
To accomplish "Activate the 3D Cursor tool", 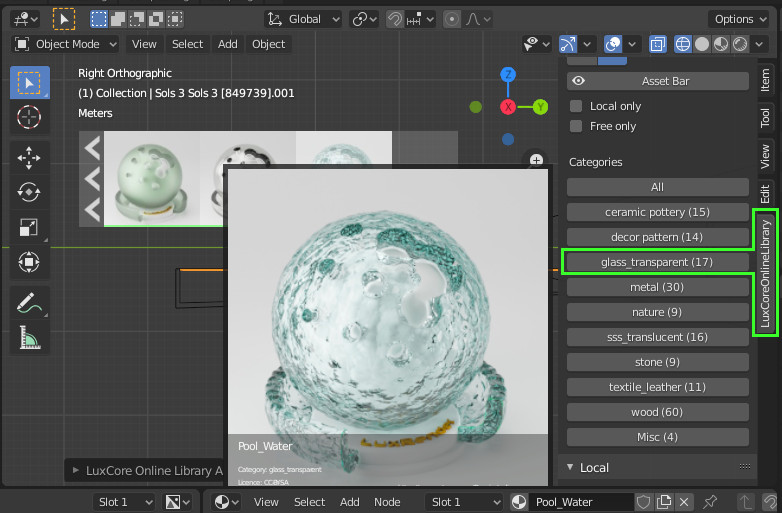I will point(29,117).
